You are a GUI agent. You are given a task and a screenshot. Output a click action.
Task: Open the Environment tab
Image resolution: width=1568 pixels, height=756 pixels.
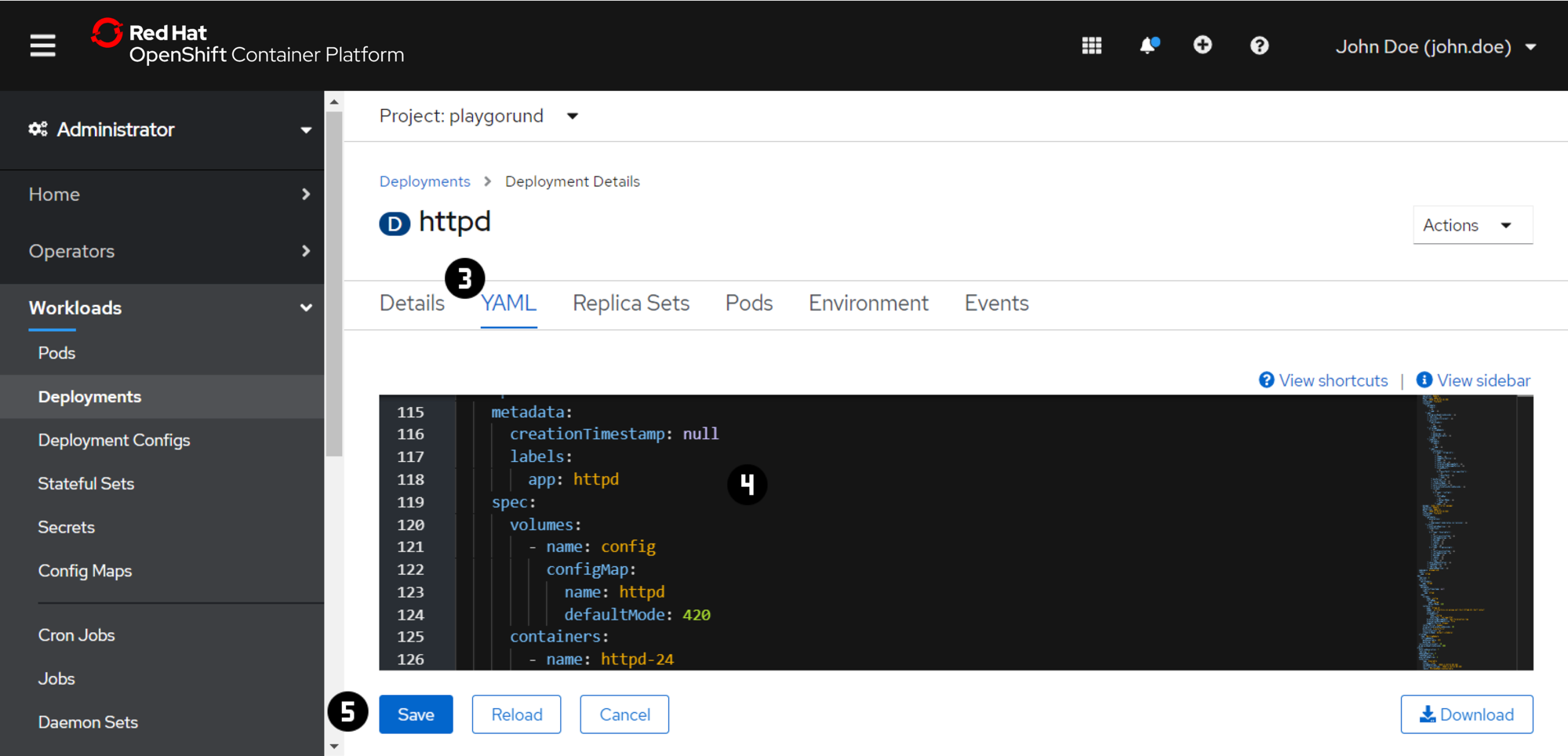coord(868,303)
